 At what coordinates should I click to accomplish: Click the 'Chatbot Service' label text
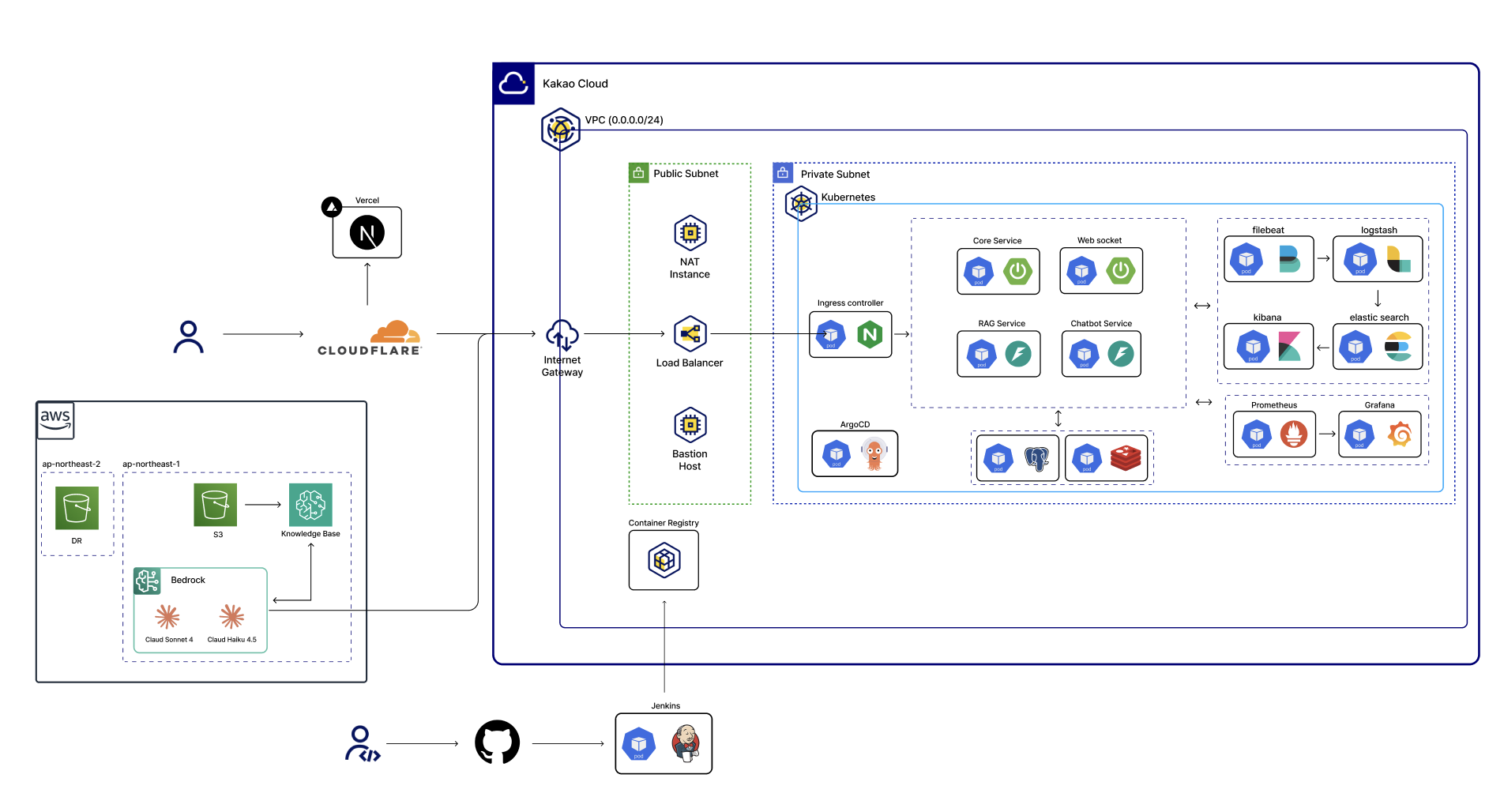click(x=1101, y=324)
